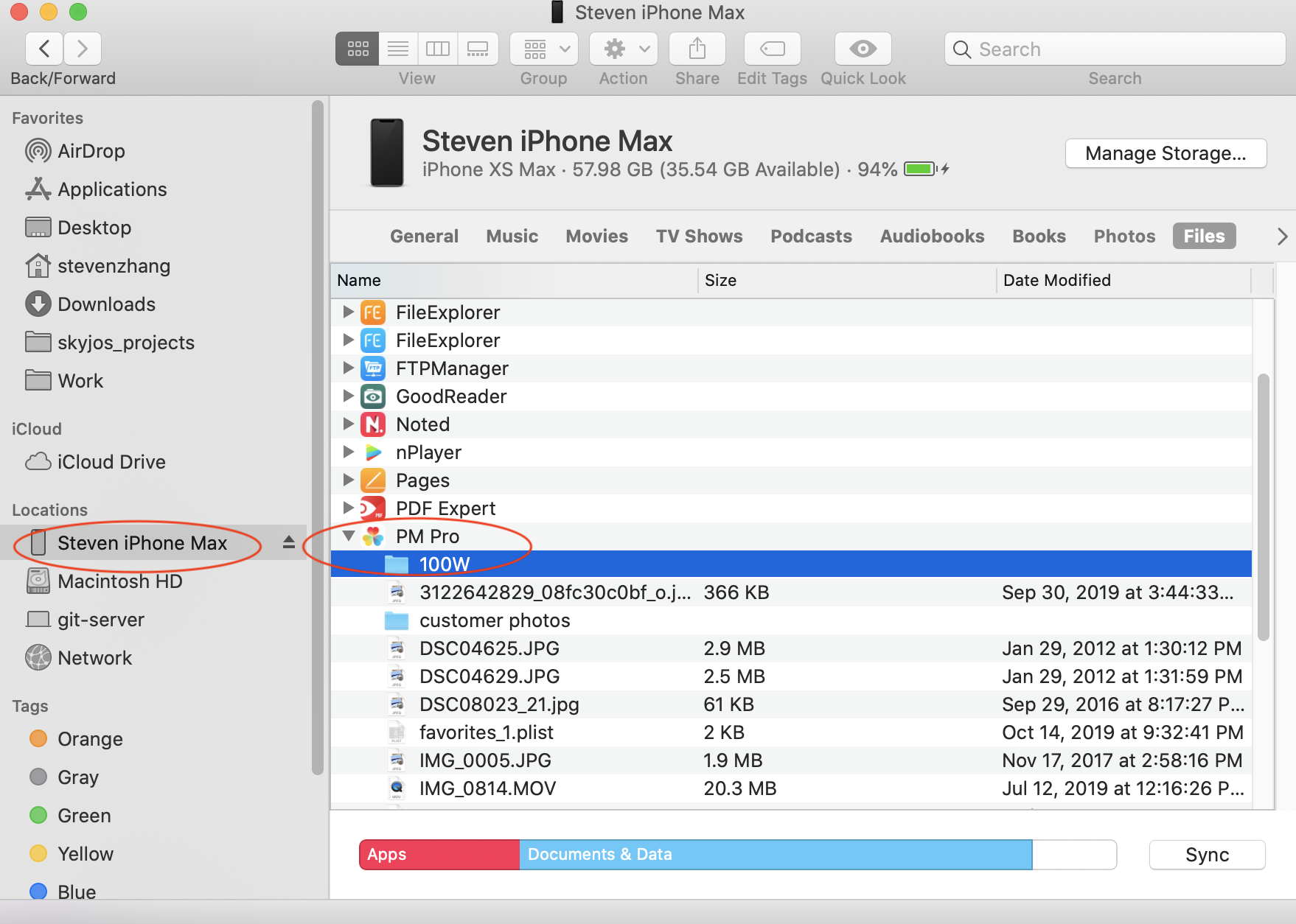Go back with the Back arrow
Screen dimensions: 1296x924
(44, 49)
